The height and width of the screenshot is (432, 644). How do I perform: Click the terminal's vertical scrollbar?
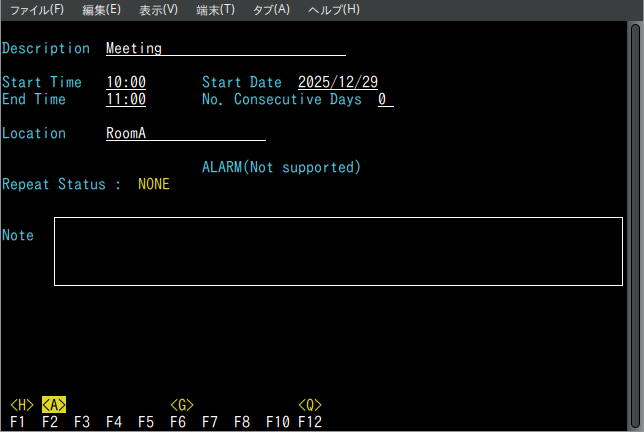pyautogui.click(x=636, y=200)
